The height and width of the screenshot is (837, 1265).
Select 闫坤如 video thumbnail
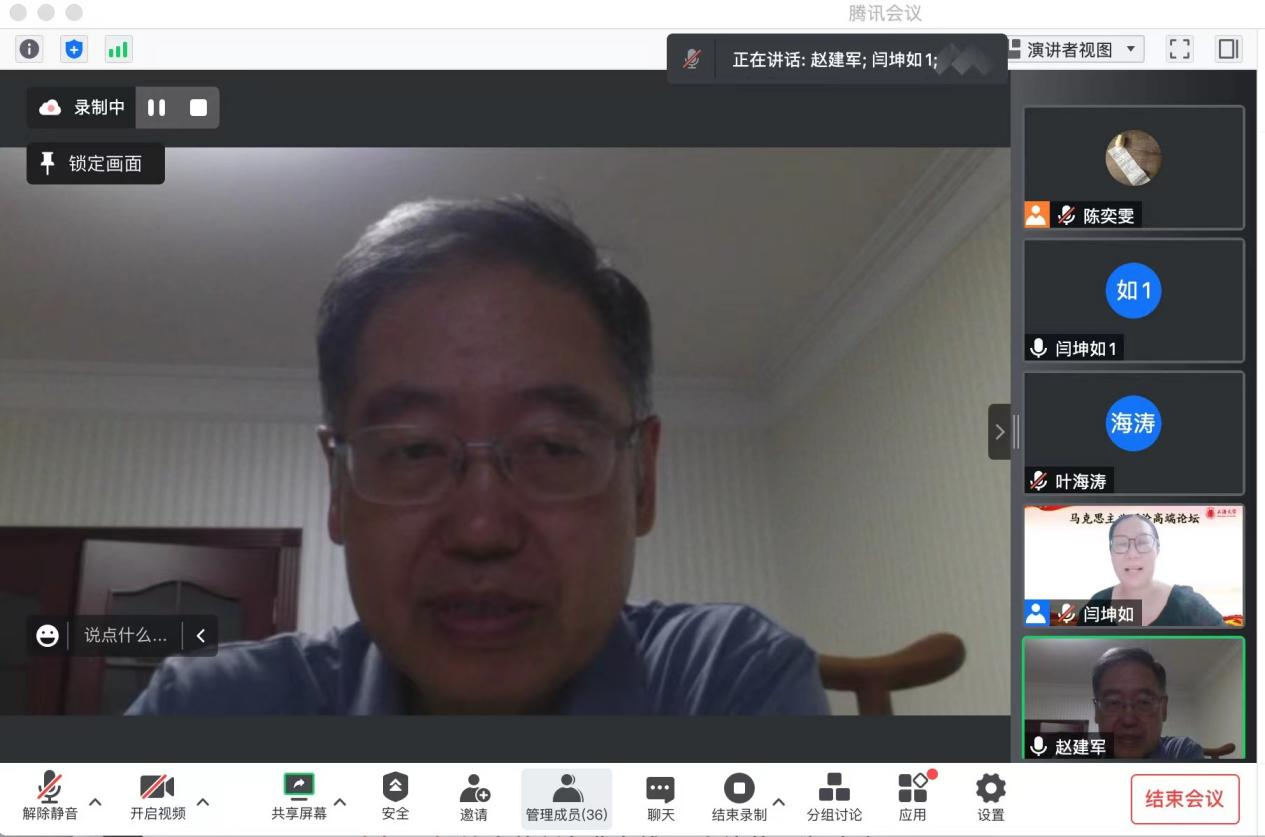(1133, 565)
